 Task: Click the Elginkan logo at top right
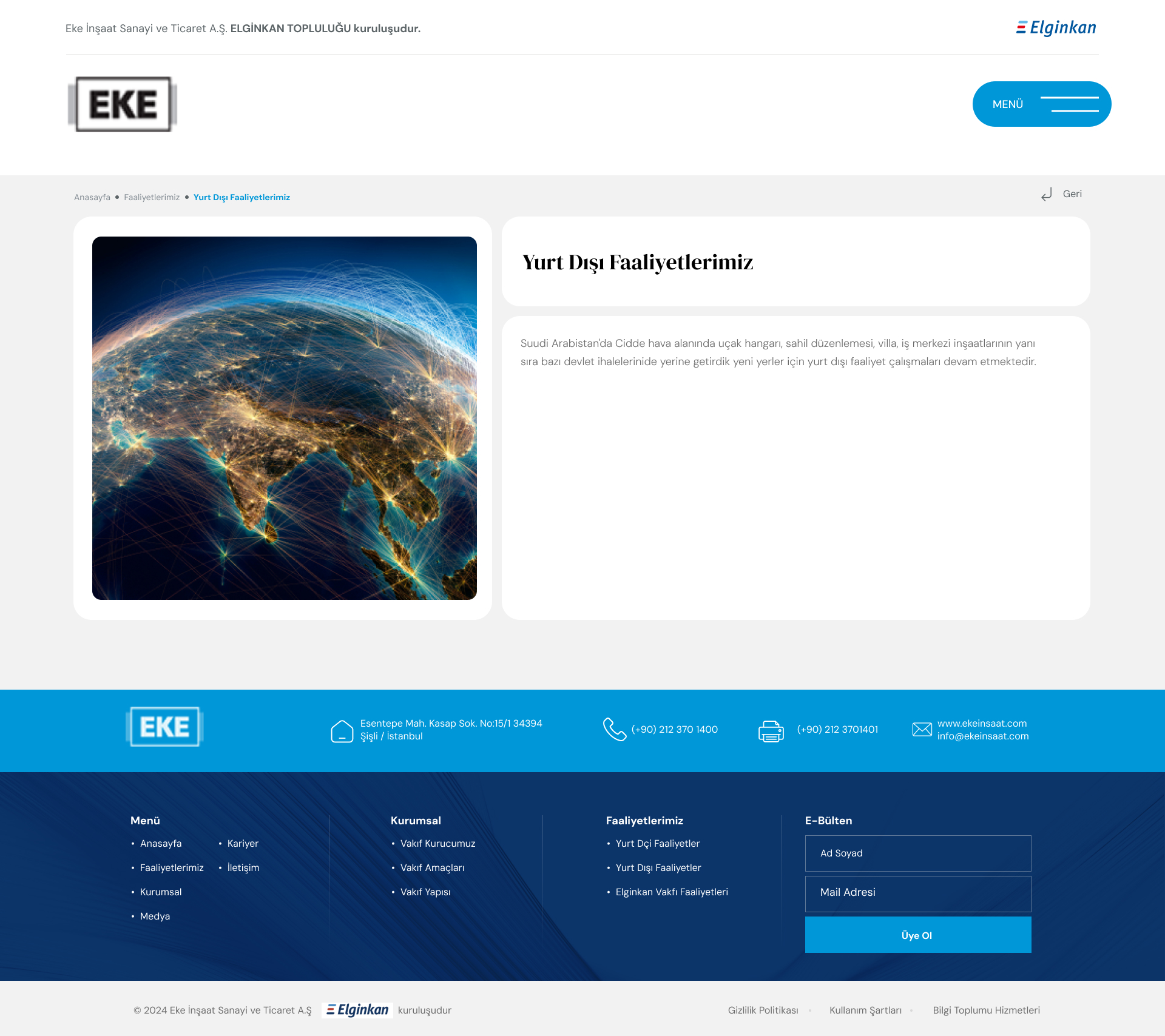[x=1056, y=28]
